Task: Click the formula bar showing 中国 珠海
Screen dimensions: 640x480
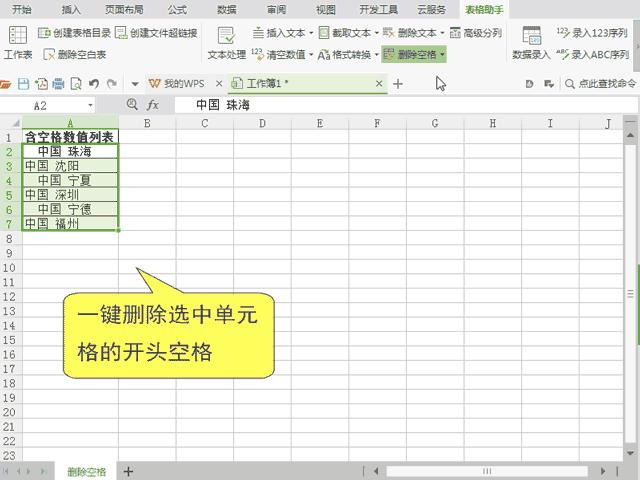Action: [x=406, y=105]
